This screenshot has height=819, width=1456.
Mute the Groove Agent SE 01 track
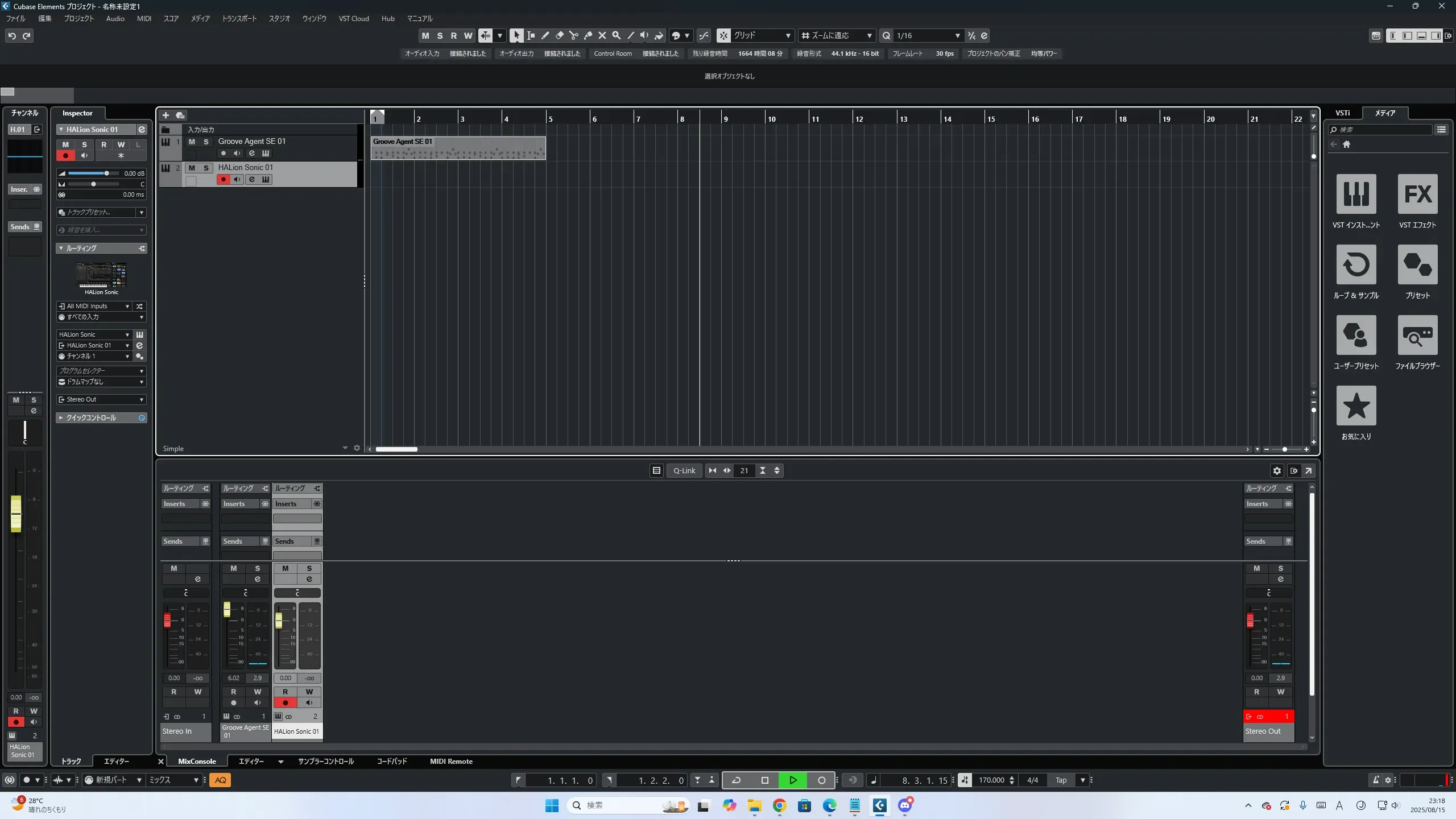tap(192, 142)
